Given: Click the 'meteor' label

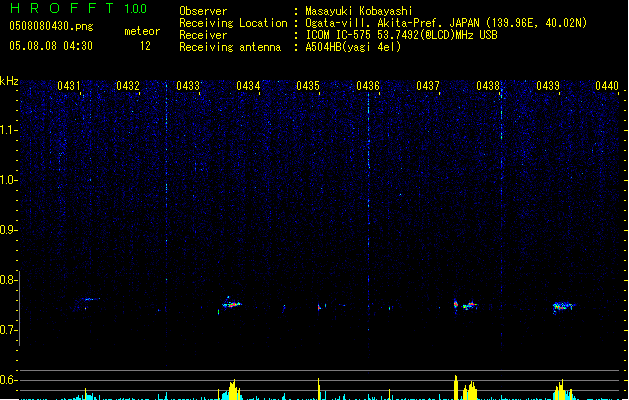Looking at the screenshot, I should pos(142,31).
